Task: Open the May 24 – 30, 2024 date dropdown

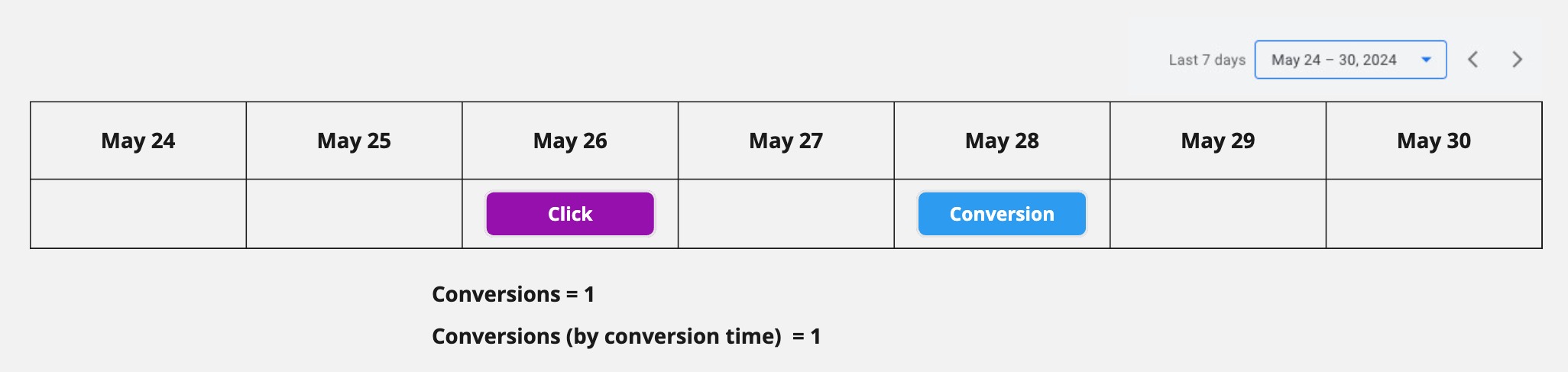Action: (x=1350, y=60)
